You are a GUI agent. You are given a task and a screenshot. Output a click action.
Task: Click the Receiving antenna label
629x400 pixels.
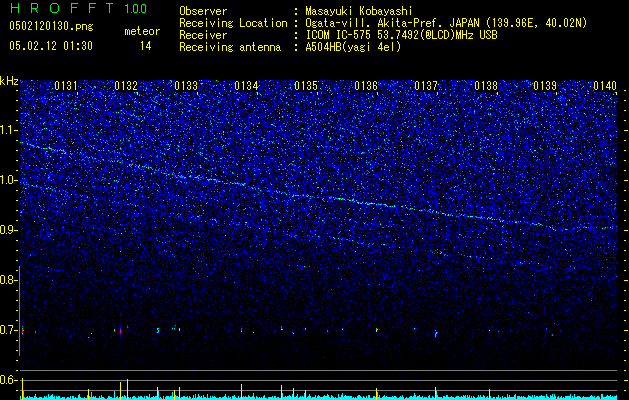(x=230, y=47)
